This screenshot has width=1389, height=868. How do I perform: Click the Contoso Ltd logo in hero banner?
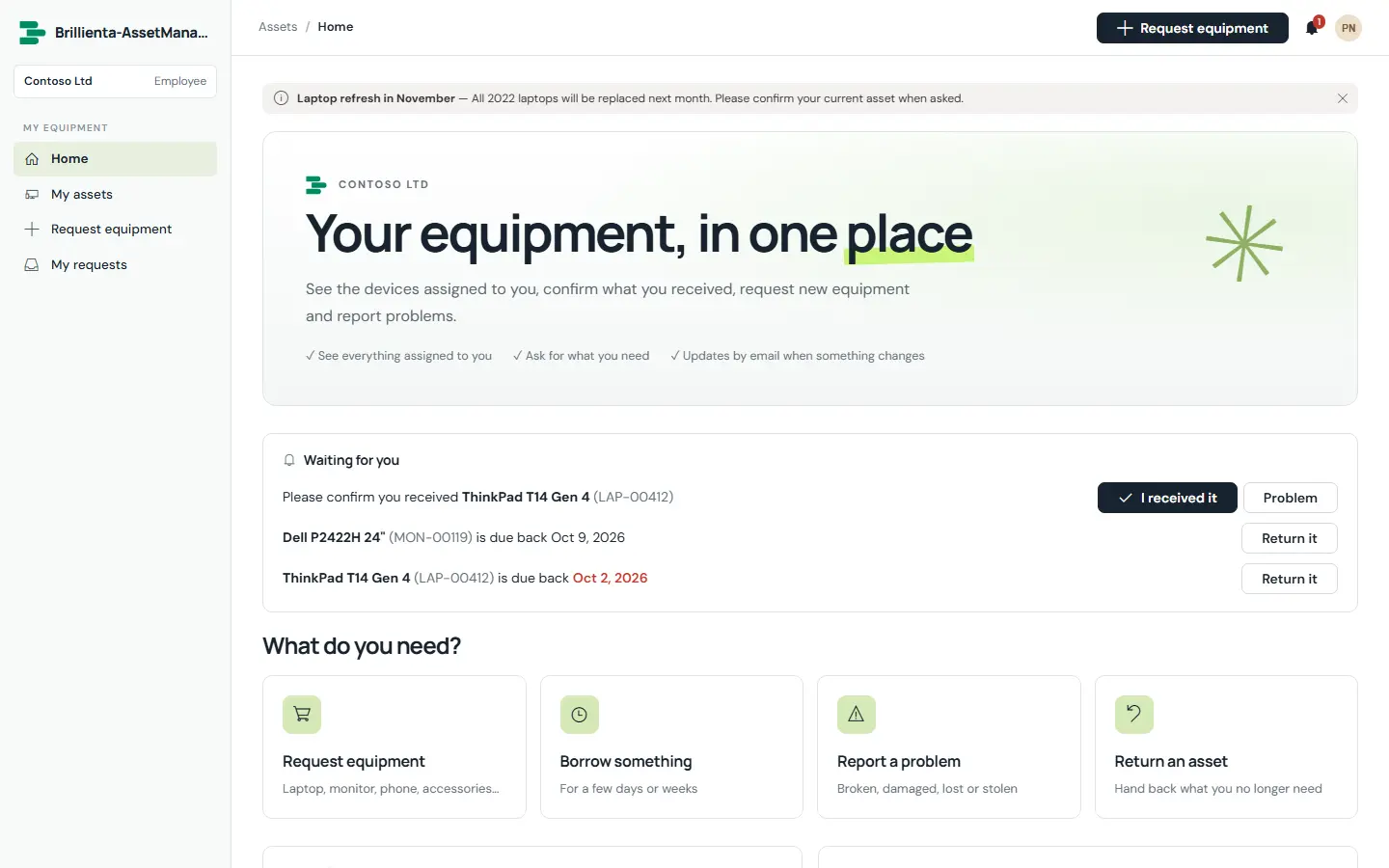pos(316,184)
